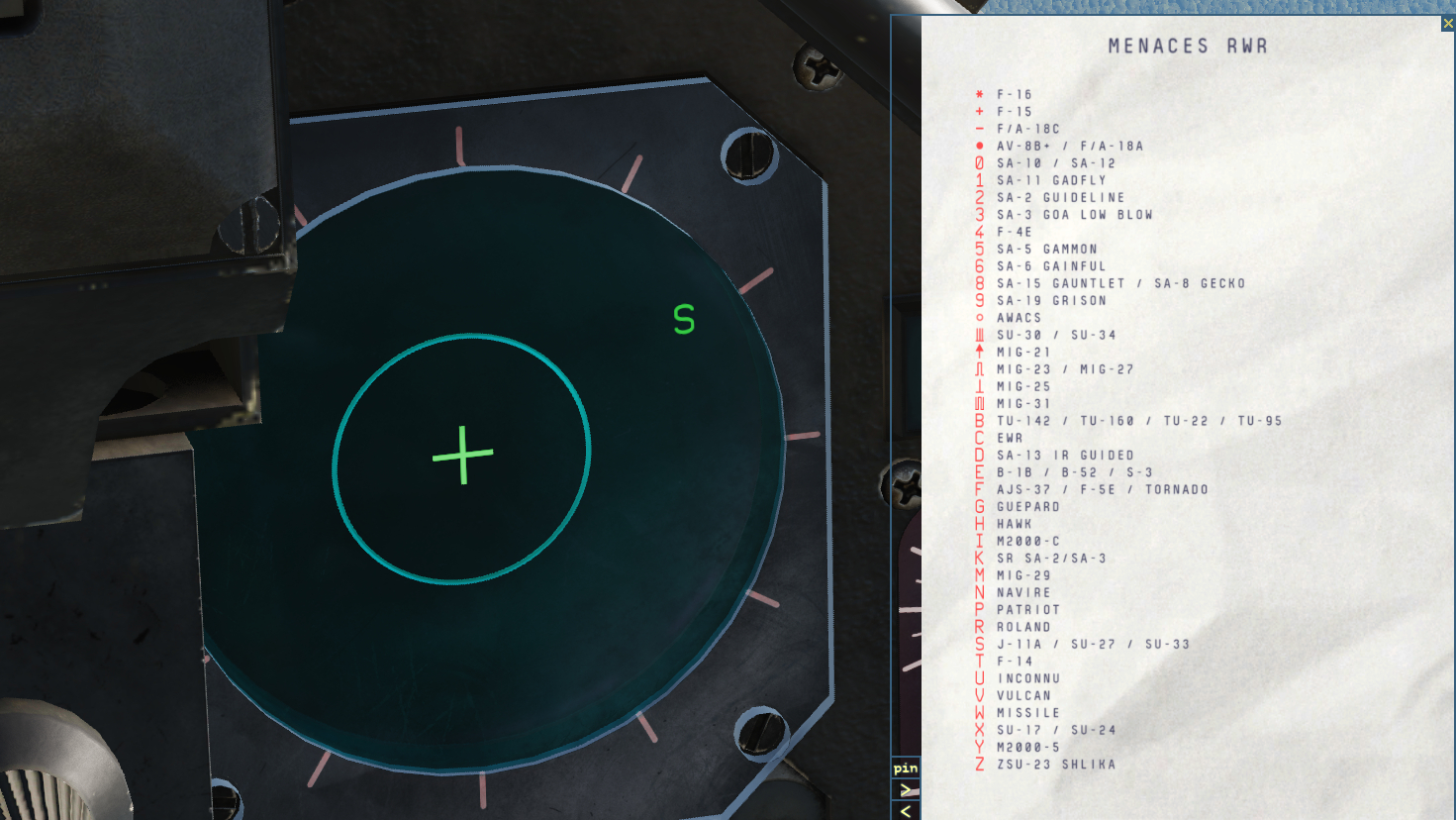Go to next kneeboard page with > arrow
The height and width of the screenshot is (820, 1456).
906,790
